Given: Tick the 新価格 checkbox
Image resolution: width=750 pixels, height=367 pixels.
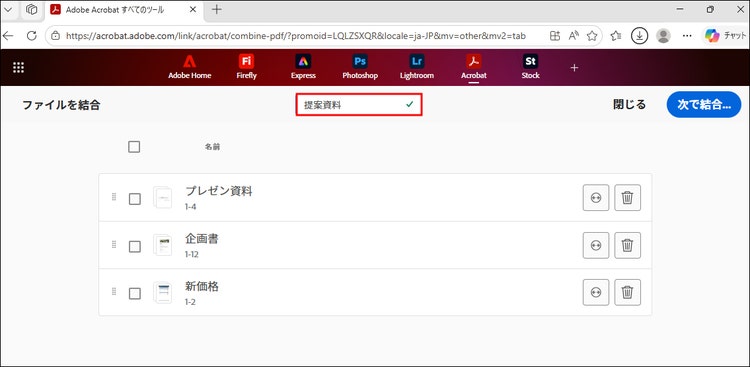Looking at the screenshot, I should (x=135, y=294).
